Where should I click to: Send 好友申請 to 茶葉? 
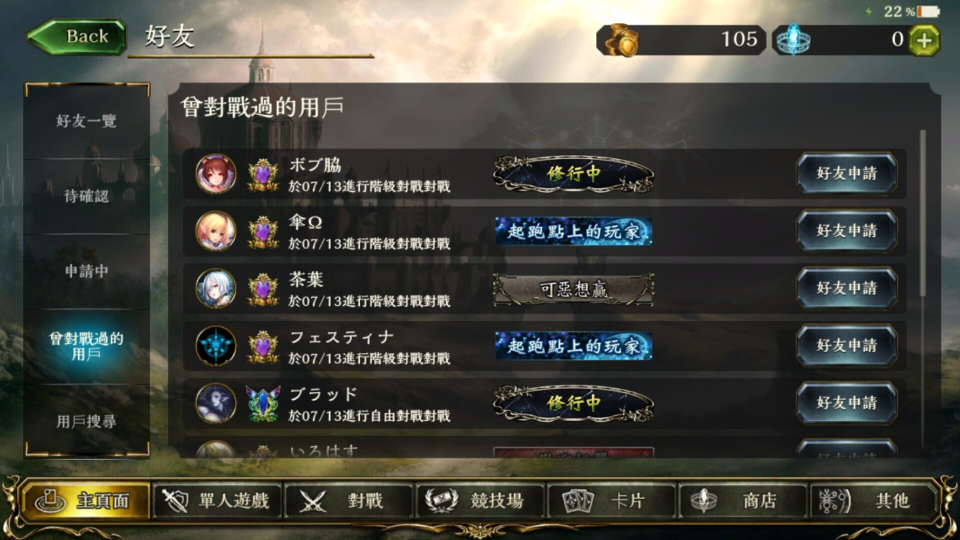coord(847,288)
